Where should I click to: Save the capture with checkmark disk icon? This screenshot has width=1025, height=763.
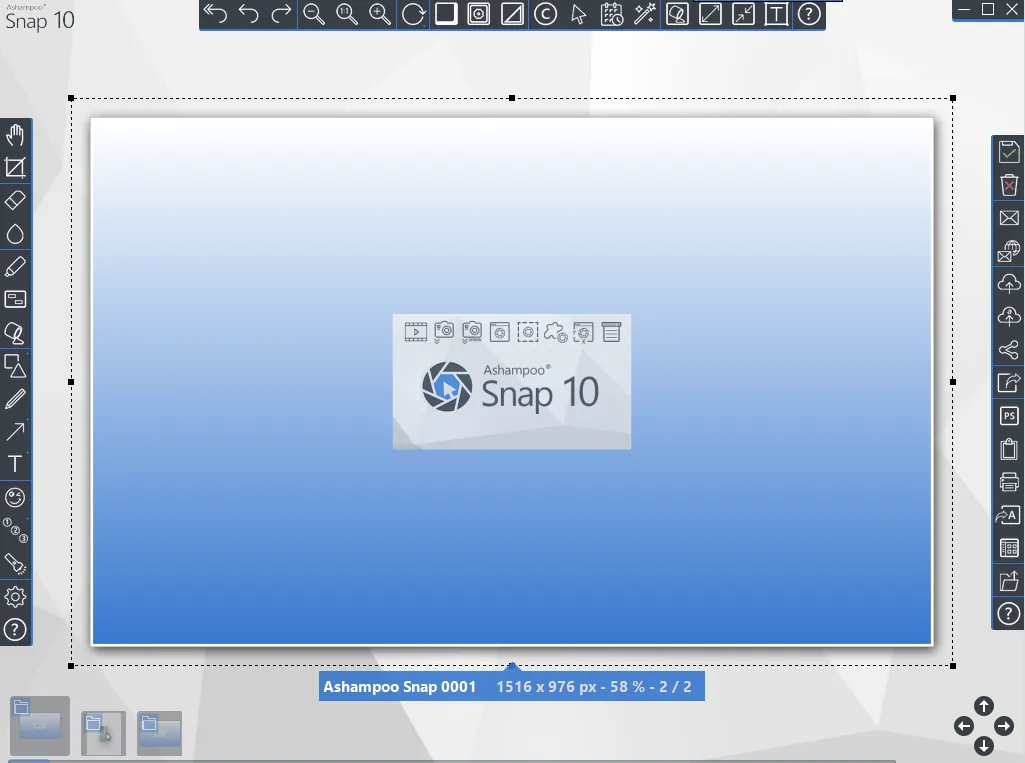[x=1009, y=152]
